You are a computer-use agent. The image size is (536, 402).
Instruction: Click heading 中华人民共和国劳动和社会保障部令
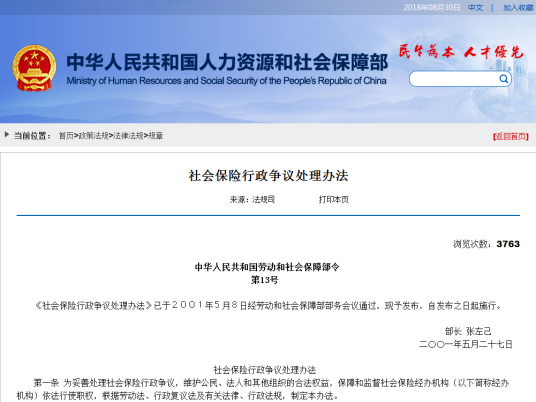[x=267, y=267]
